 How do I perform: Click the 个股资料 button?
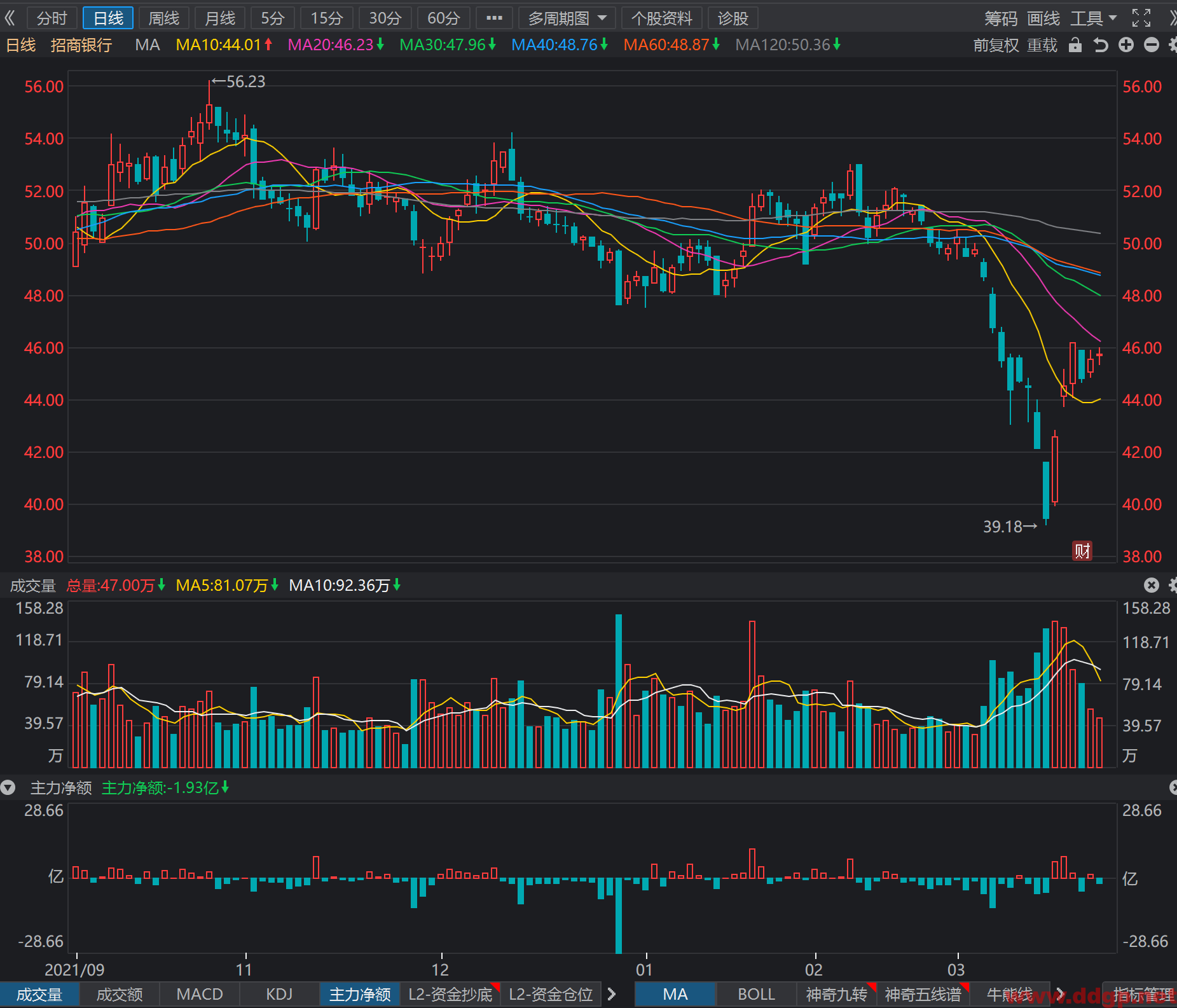point(661,18)
